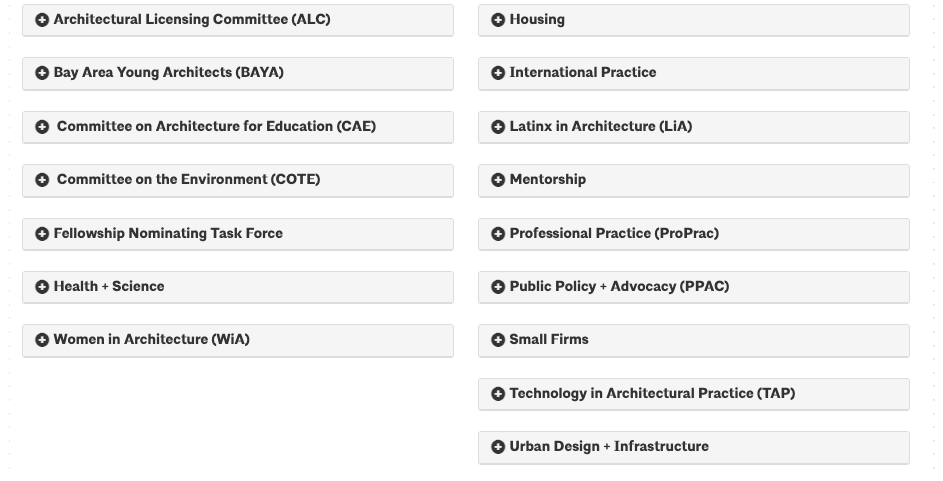Screen dimensions: 943x481
Task: Click the plus icon next to Housing
Action: [x=498, y=20]
